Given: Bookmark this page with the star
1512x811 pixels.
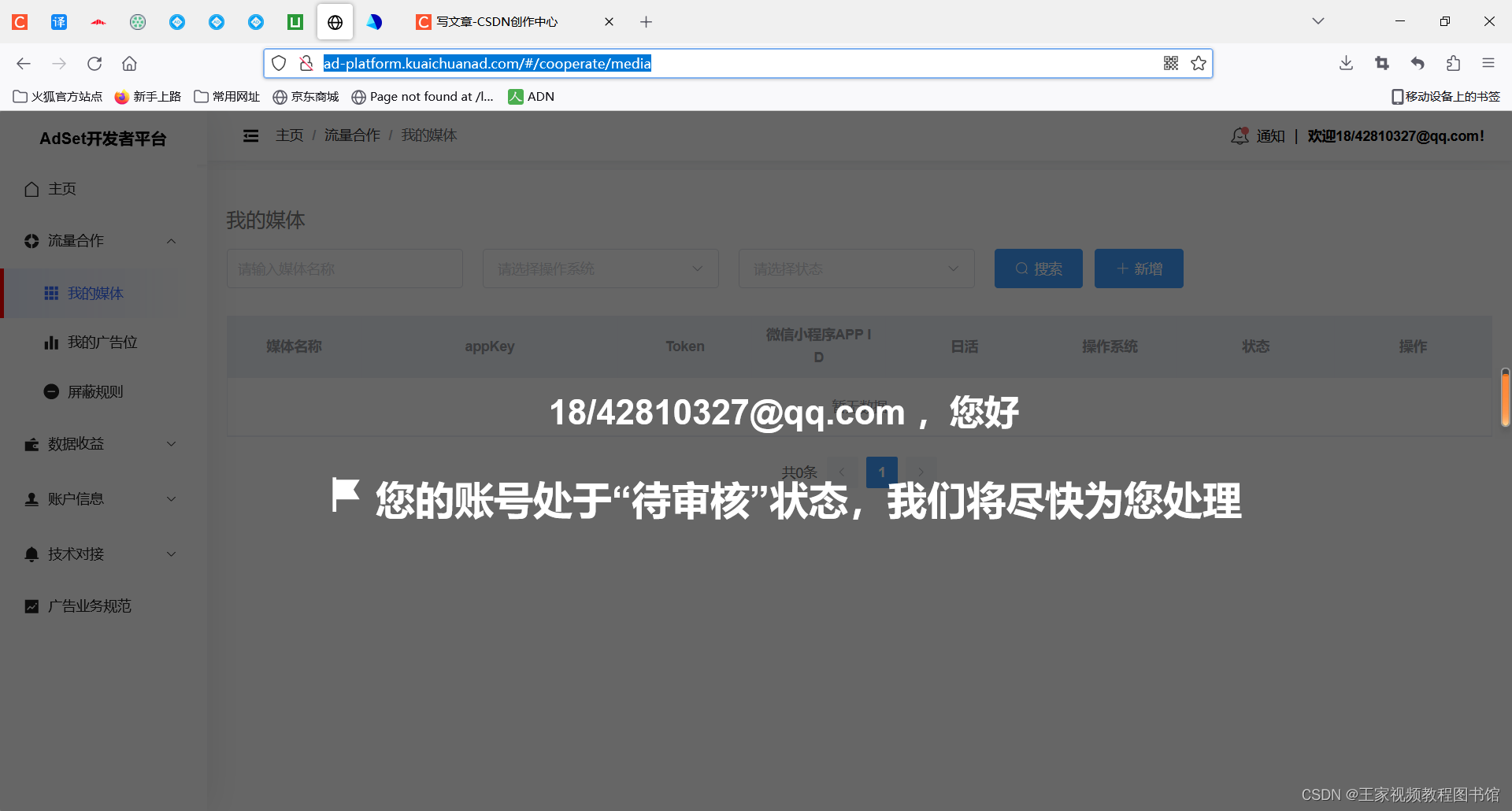Looking at the screenshot, I should [1199, 63].
